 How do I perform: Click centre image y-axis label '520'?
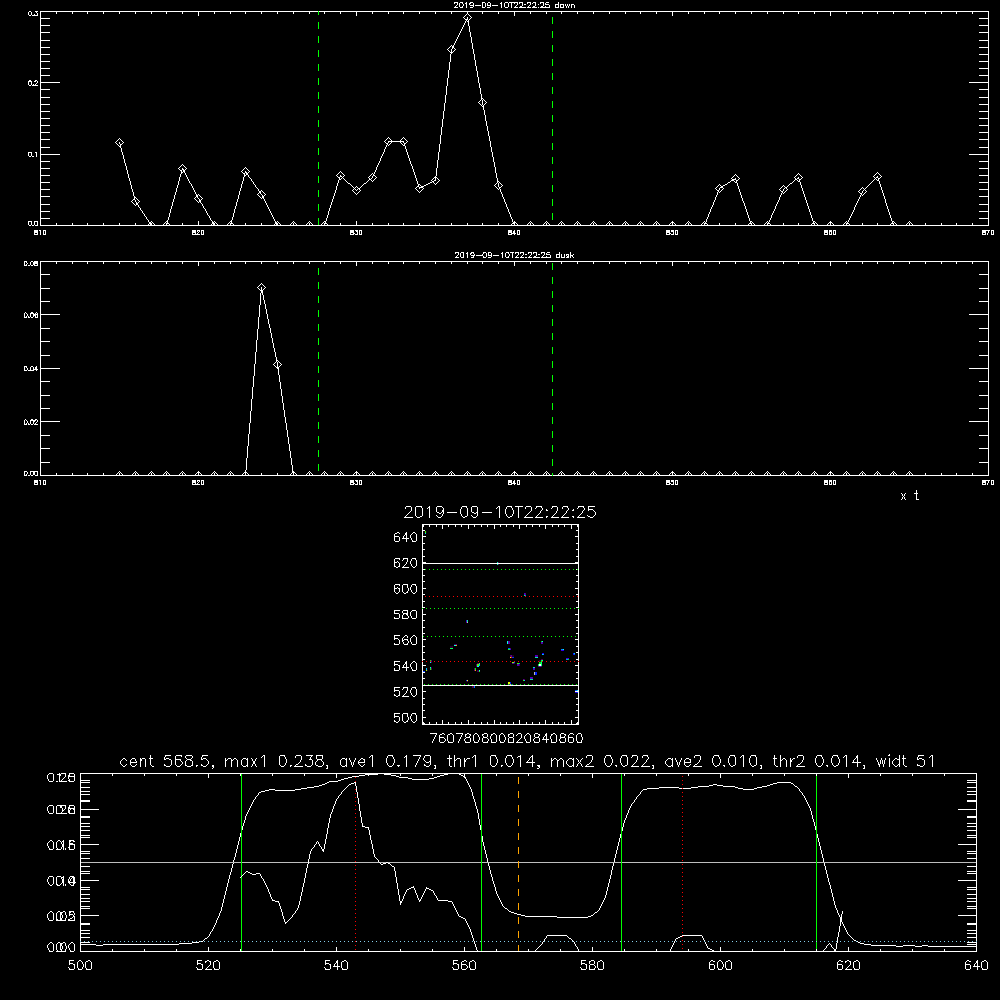click(406, 692)
